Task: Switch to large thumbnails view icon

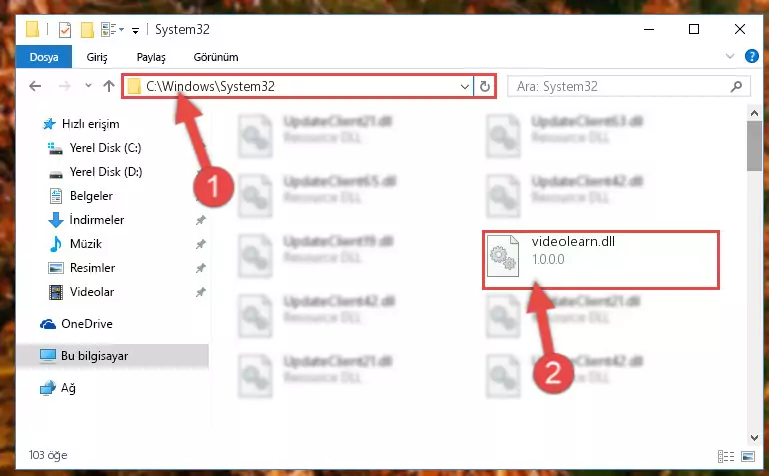Action: (748, 456)
